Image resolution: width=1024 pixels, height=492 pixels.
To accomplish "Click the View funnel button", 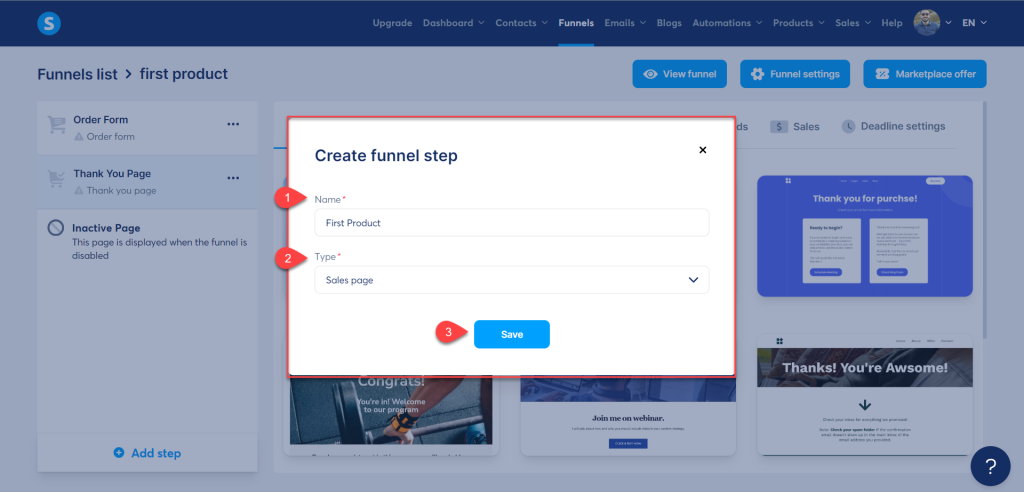I will tap(679, 74).
